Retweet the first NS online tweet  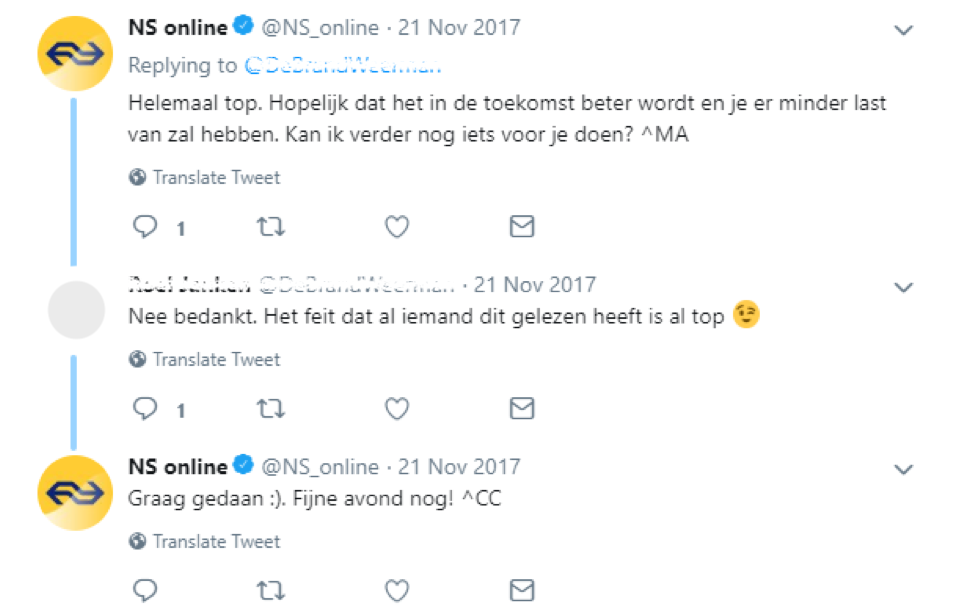point(271,227)
